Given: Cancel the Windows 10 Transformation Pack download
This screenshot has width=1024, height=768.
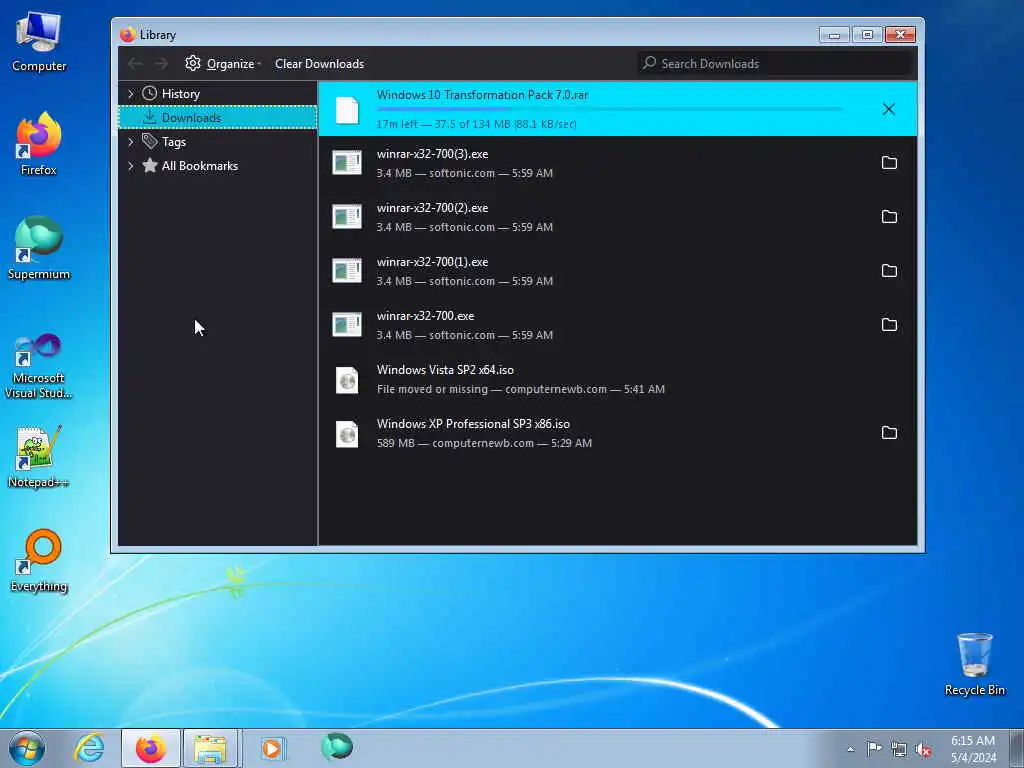Looking at the screenshot, I should pyautogui.click(x=888, y=109).
